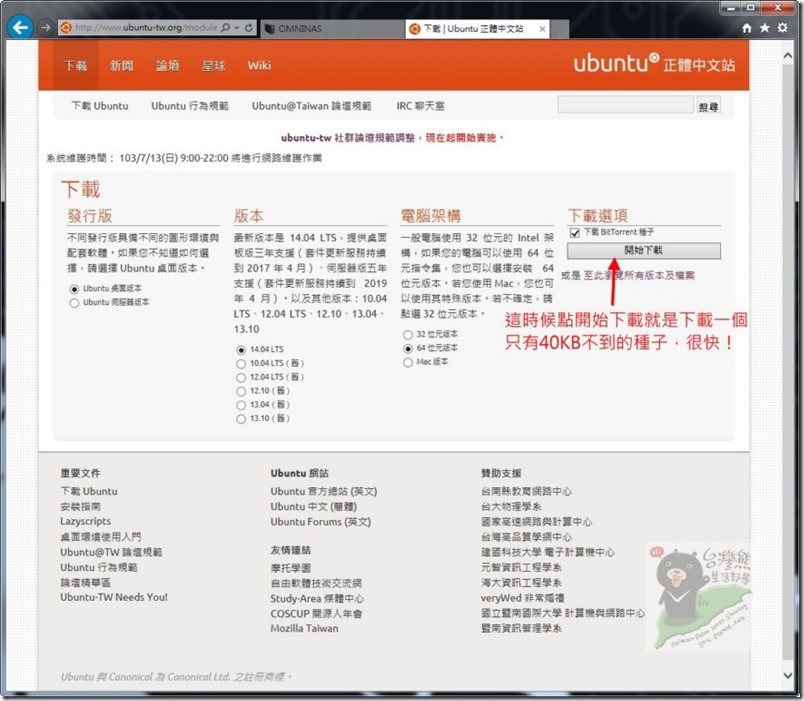
Task: Select the 14.04 LTS version radio
Action: point(241,350)
